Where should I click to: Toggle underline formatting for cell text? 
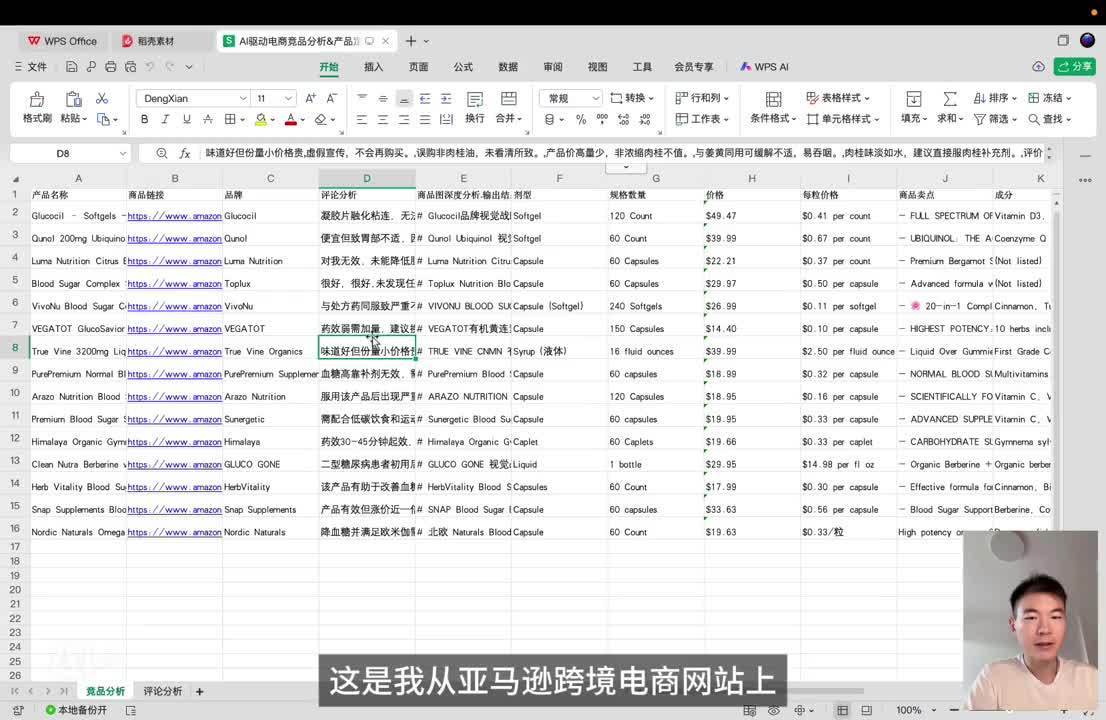tap(188, 119)
